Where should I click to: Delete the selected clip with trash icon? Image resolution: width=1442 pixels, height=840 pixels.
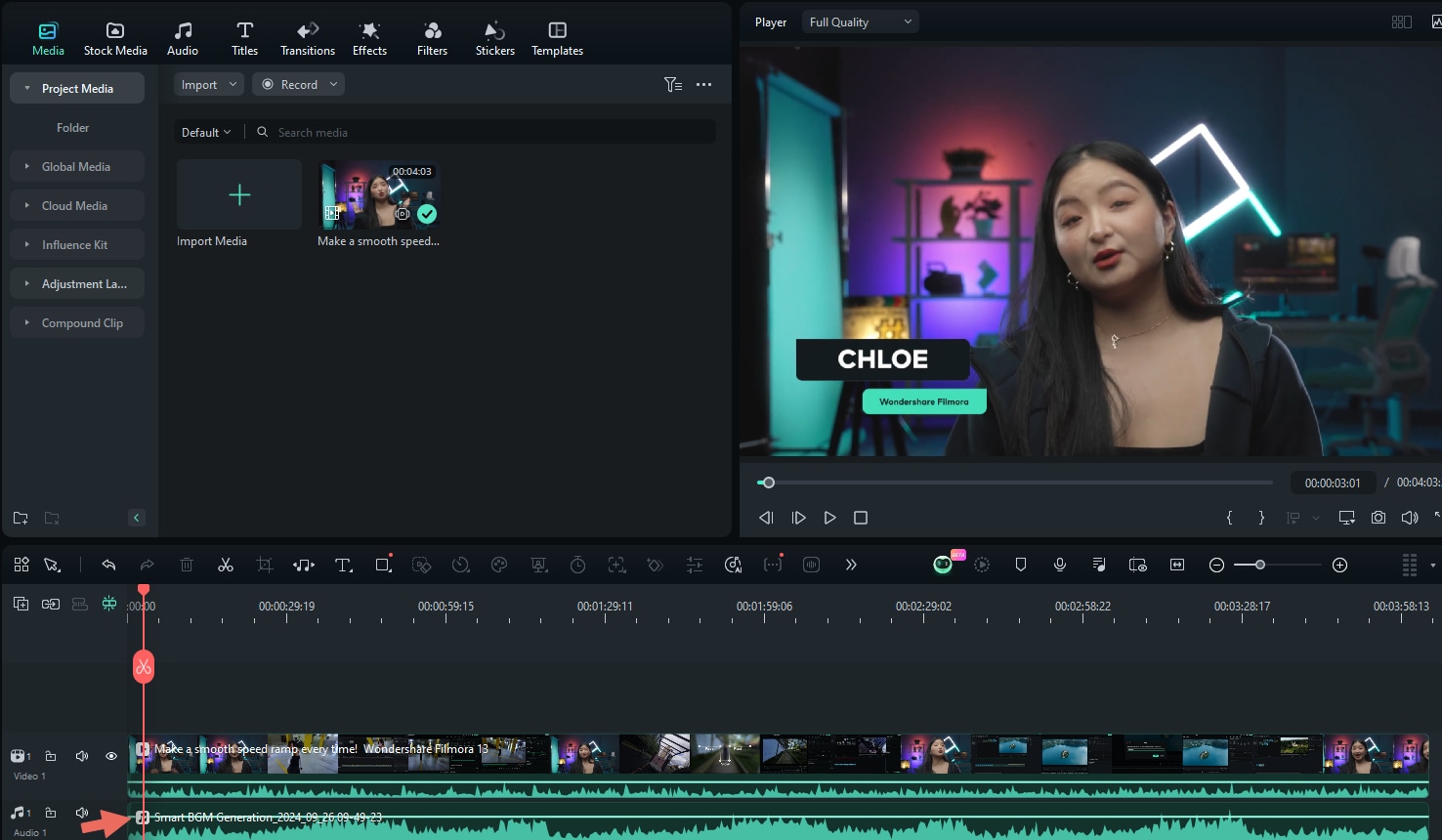point(187,565)
